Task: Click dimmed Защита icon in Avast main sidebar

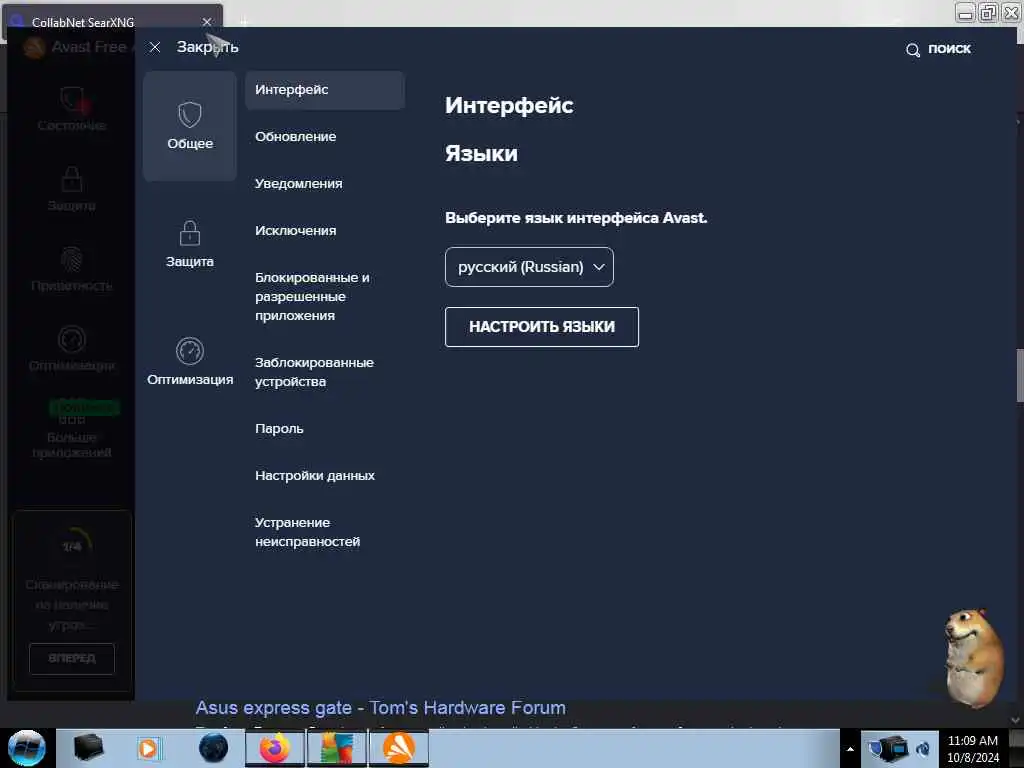Action: (72, 189)
